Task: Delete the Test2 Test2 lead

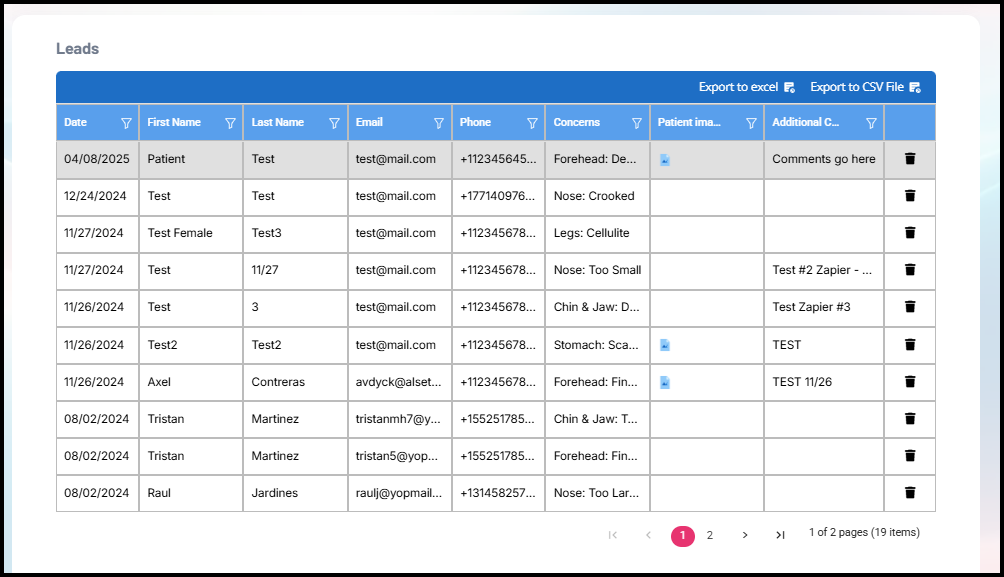Action: tap(910, 345)
